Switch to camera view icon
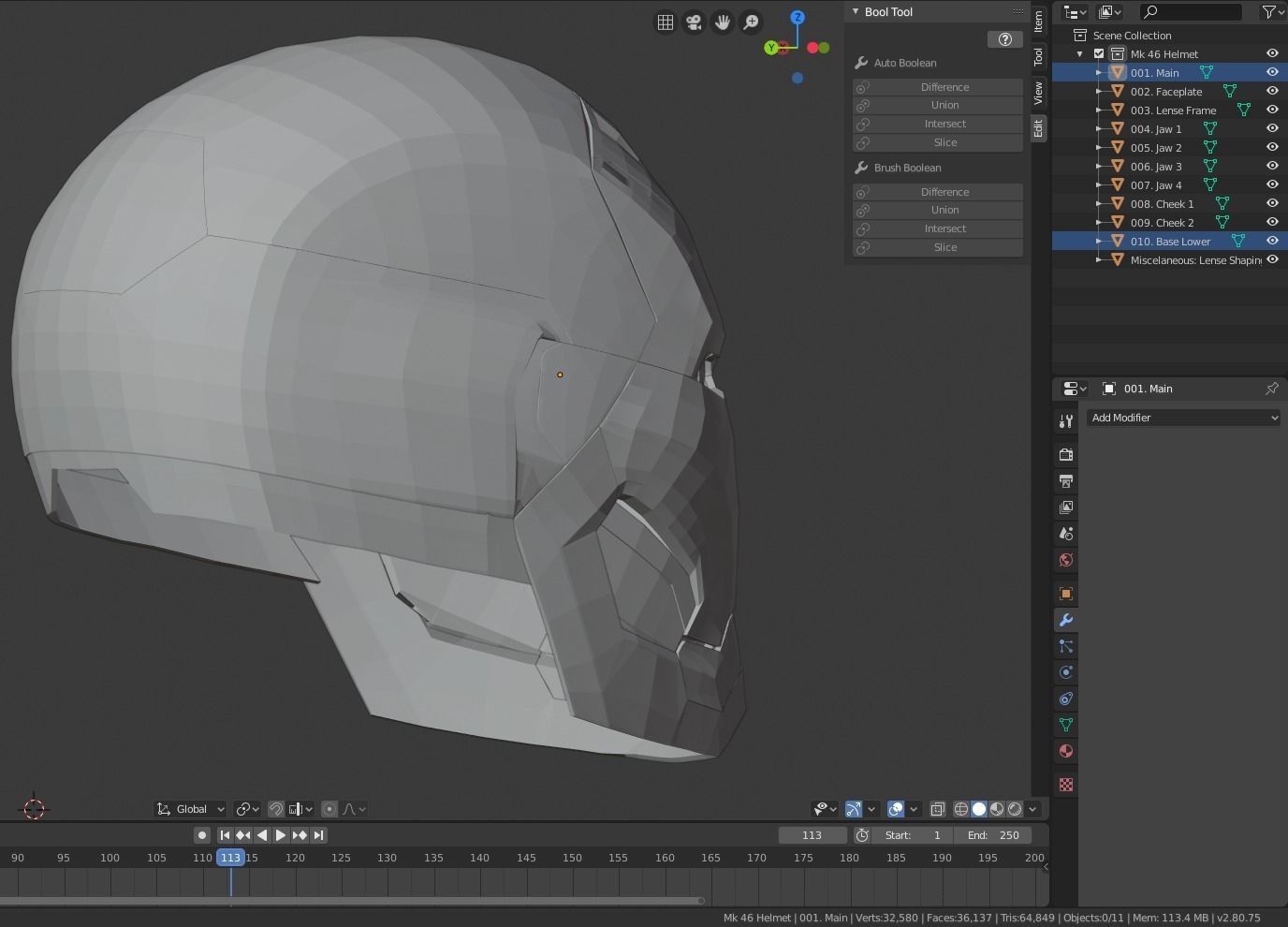1288x927 pixels. [694, 22]
